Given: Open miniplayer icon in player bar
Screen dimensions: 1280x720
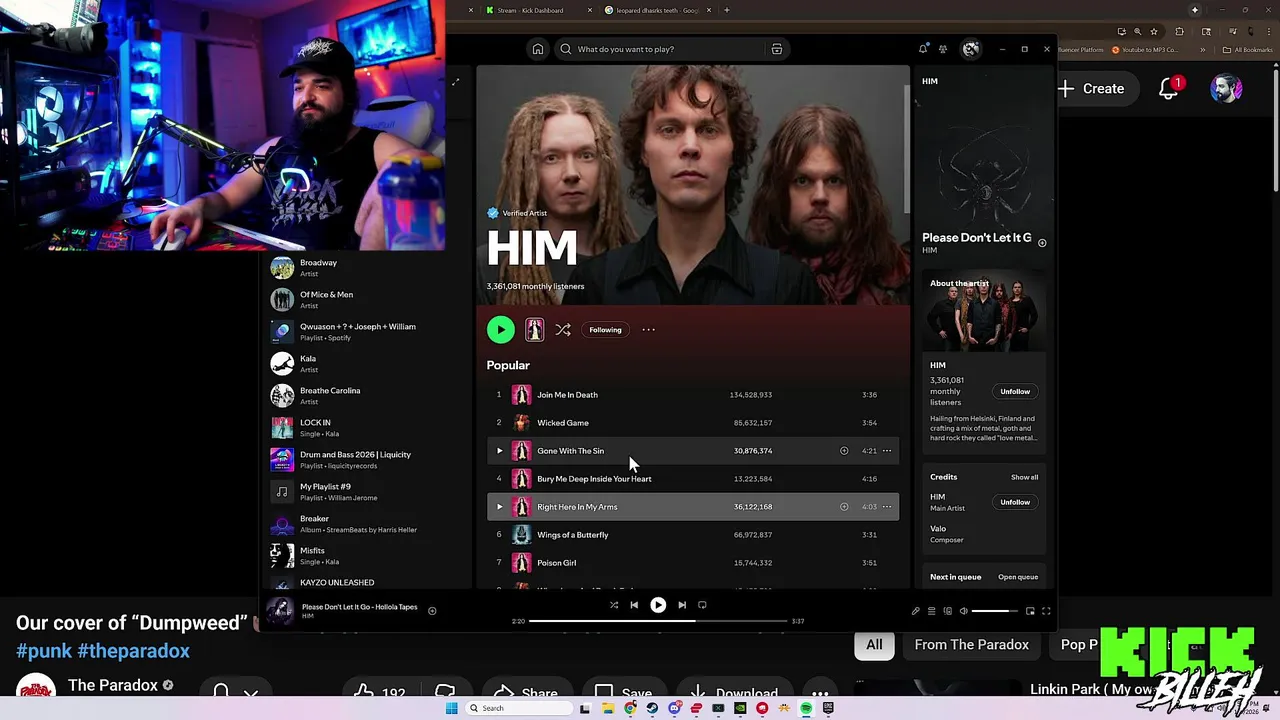Looking at the screenshot, I should pos(1030,611).
